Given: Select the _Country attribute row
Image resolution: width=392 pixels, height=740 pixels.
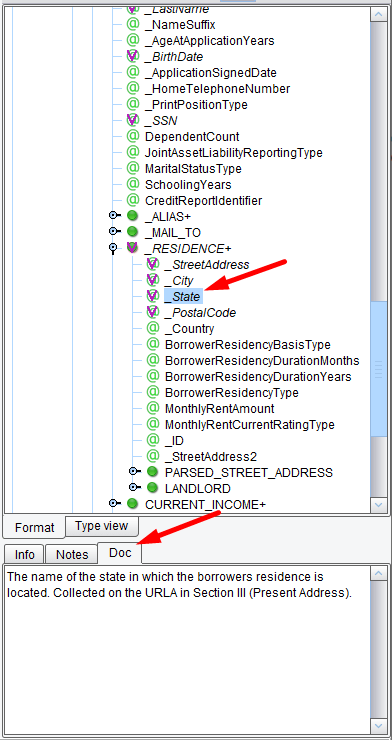Looking at the screenshot, I should coord(189,328).
